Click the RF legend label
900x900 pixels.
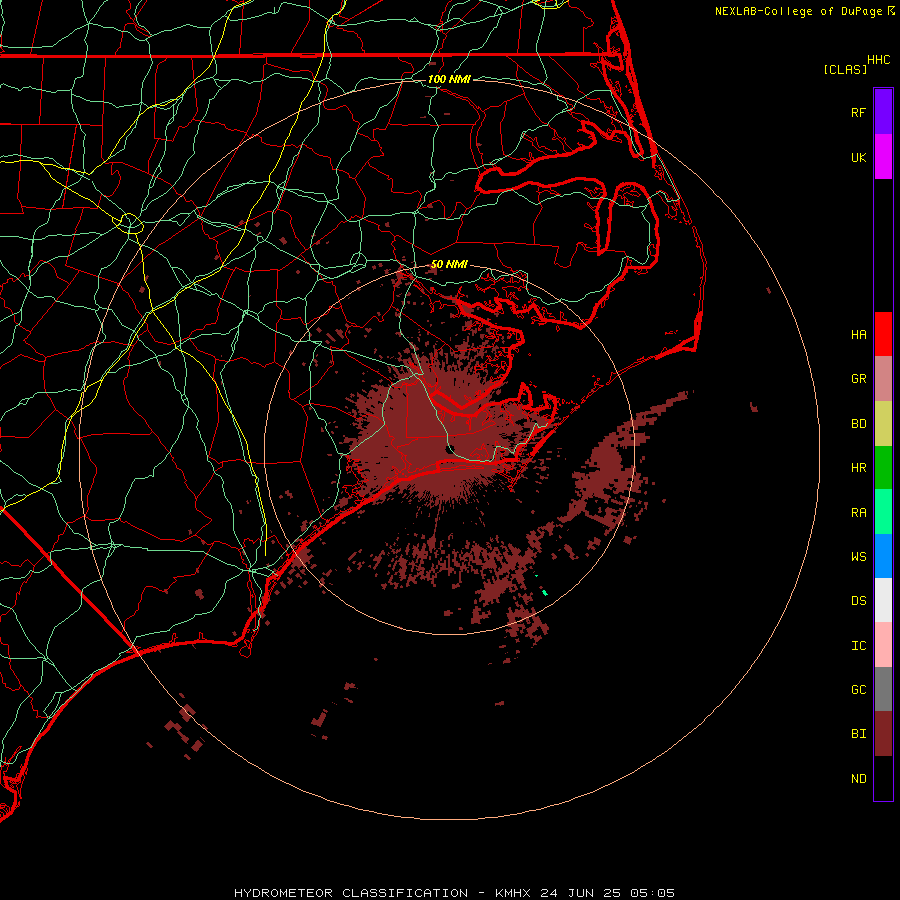(858, 112)
